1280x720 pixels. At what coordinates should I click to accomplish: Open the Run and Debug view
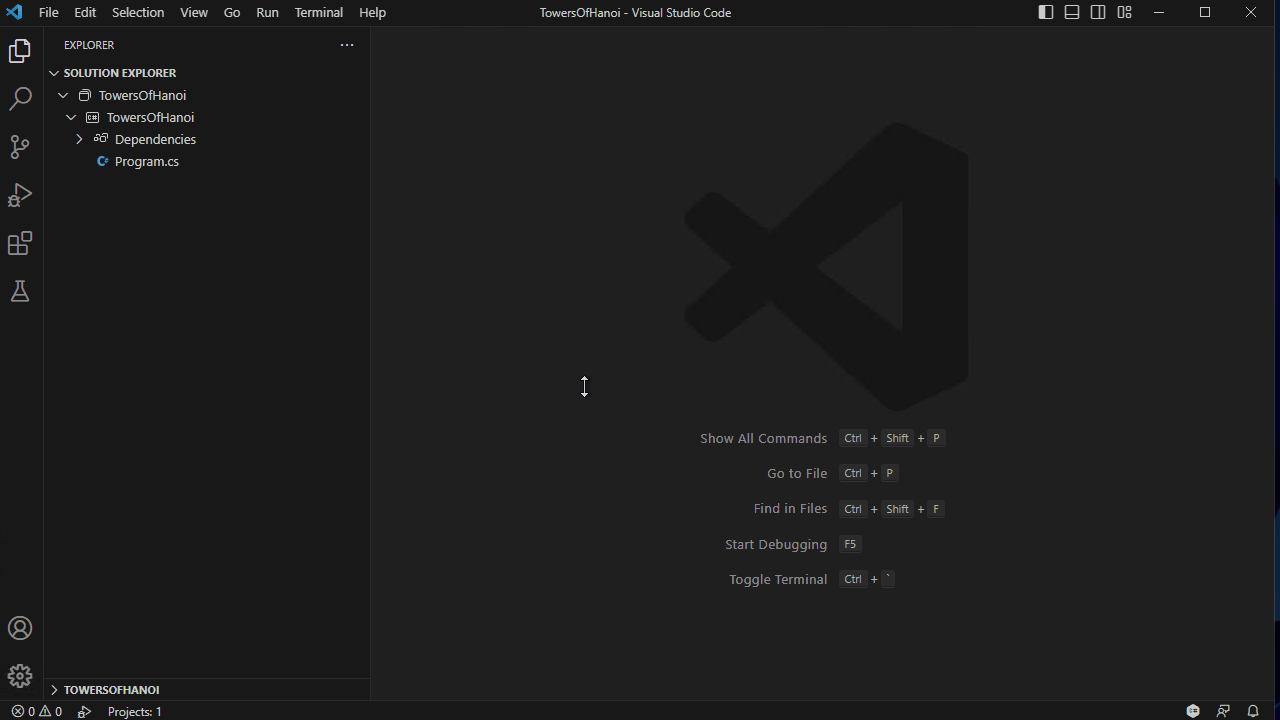20,195
